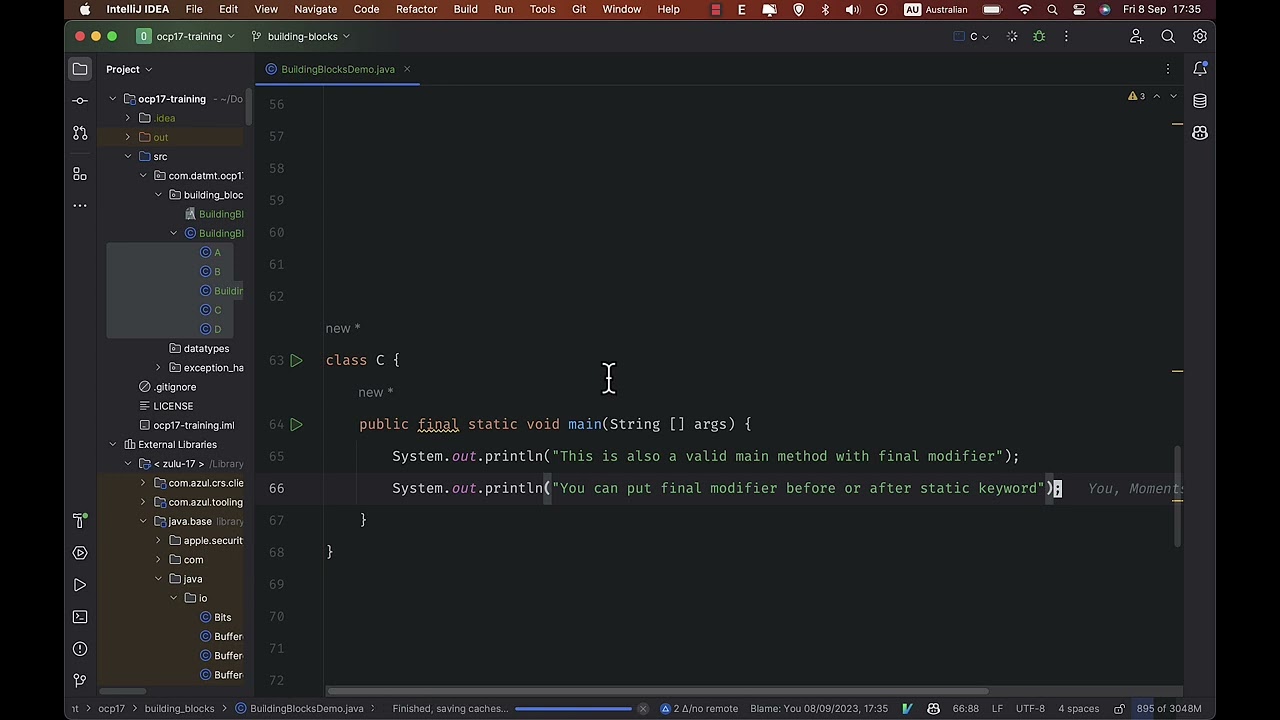This screenshot has height=720, width=1280.
Task: Open the 3 warnings inspection widget
Action: coord(1137,96)
